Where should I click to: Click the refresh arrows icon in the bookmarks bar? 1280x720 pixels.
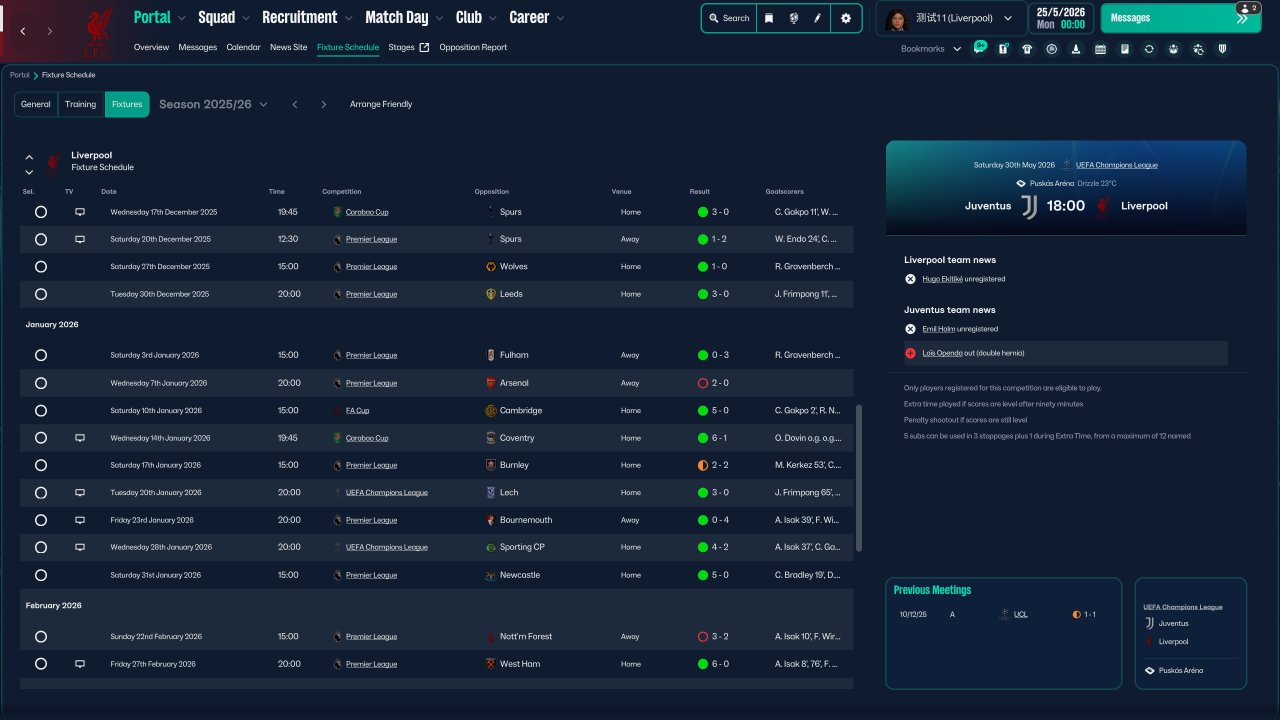tap(1149, 49)
